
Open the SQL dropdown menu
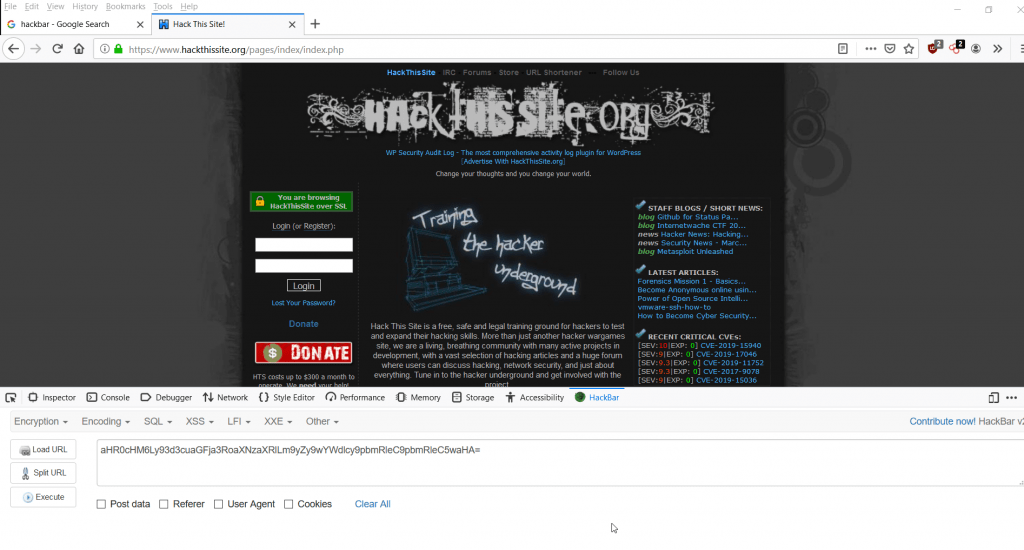pos(157,421)
